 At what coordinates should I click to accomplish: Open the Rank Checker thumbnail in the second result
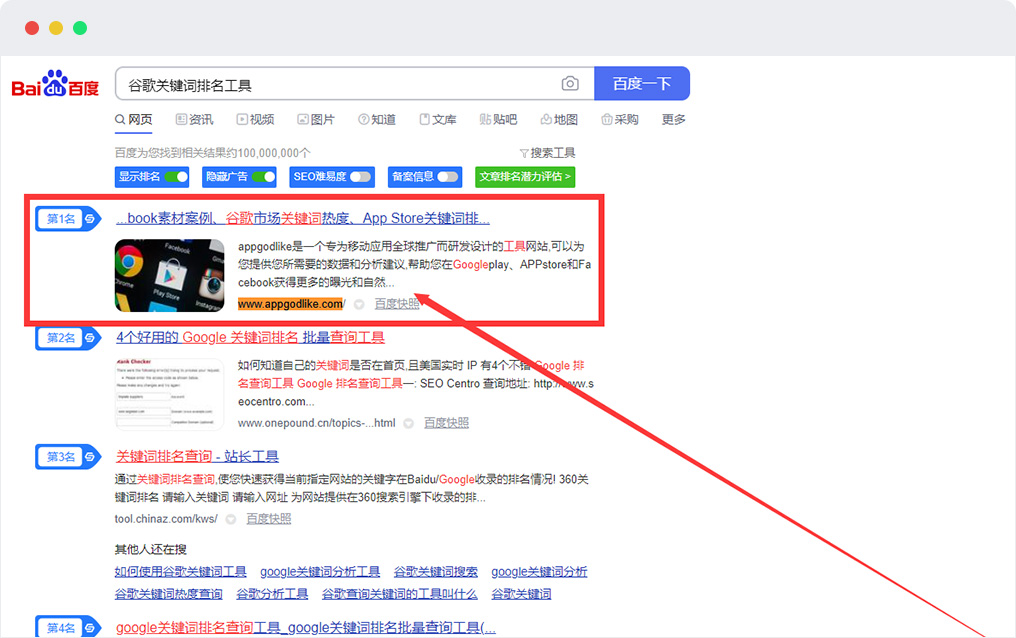170,394
